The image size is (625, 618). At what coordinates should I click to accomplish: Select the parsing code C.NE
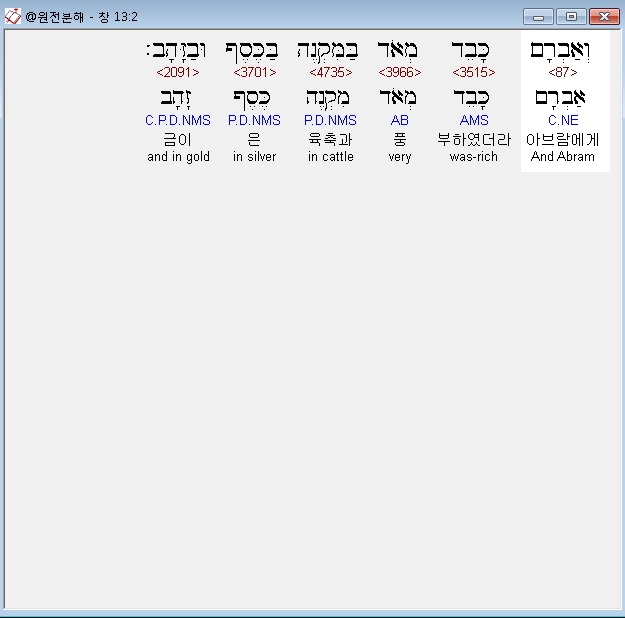563,120
